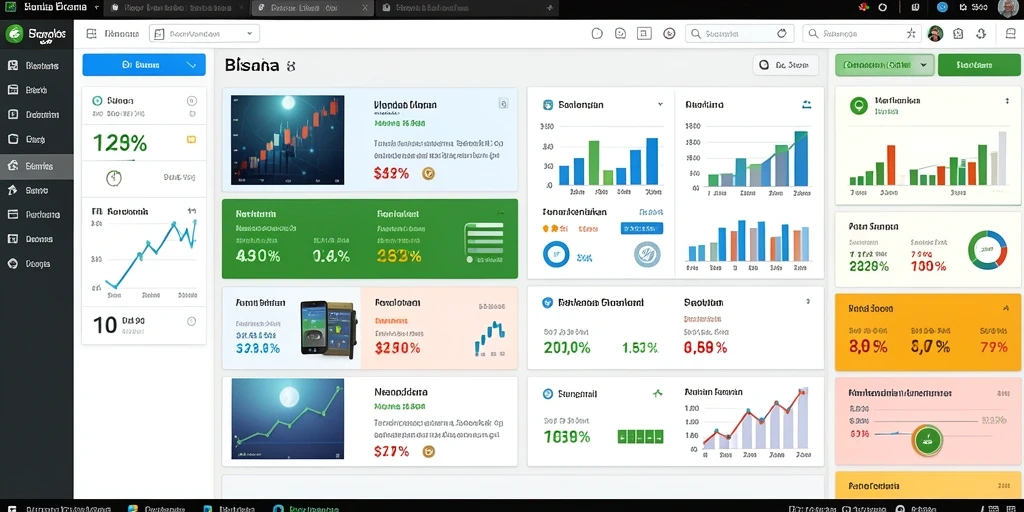Click the recycle arrows icon in the toolbar
Screen dimensions: 1024x512
(x=981, y=34)
